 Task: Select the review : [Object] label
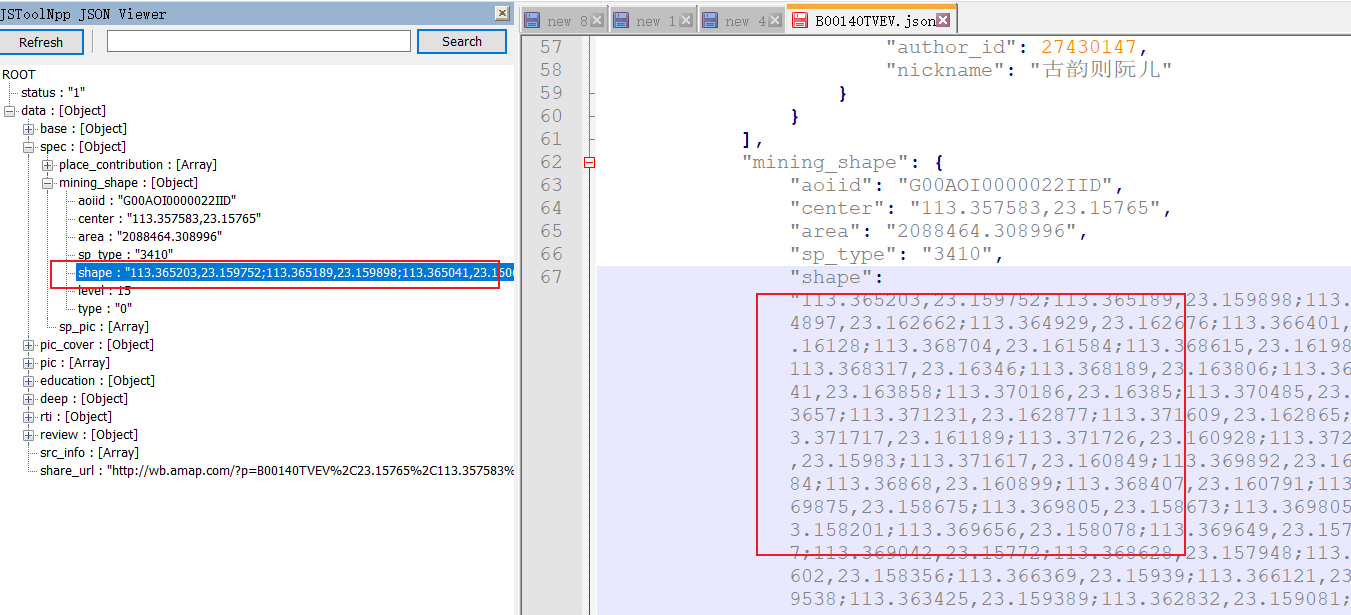tap(88, 435)
